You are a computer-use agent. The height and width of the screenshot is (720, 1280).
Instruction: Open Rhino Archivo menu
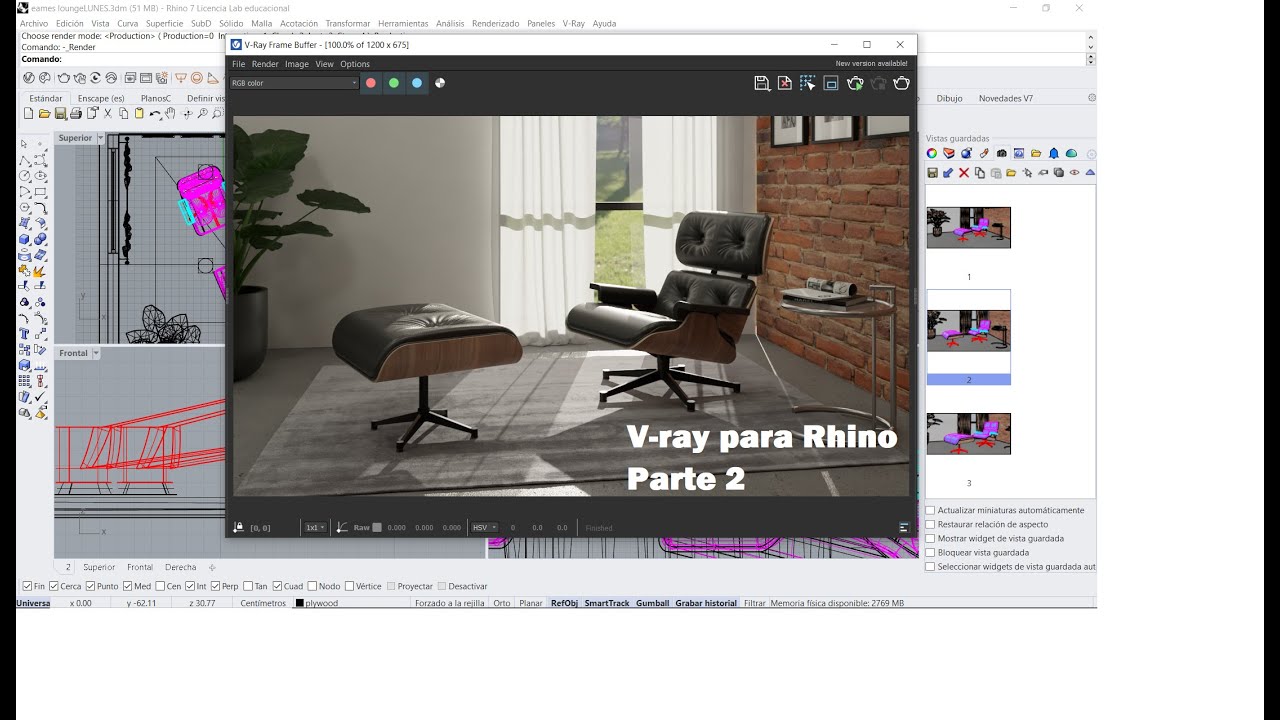click(x=33, y=23)
